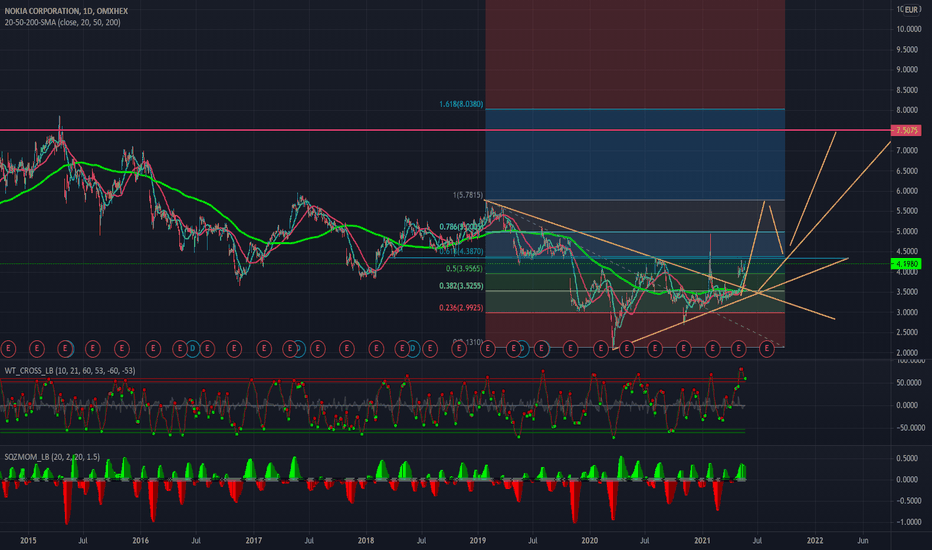Click the 0.618(4.3870) Fibonacci level label
Viewport: 932px width, 550px height.
point(461,252)
